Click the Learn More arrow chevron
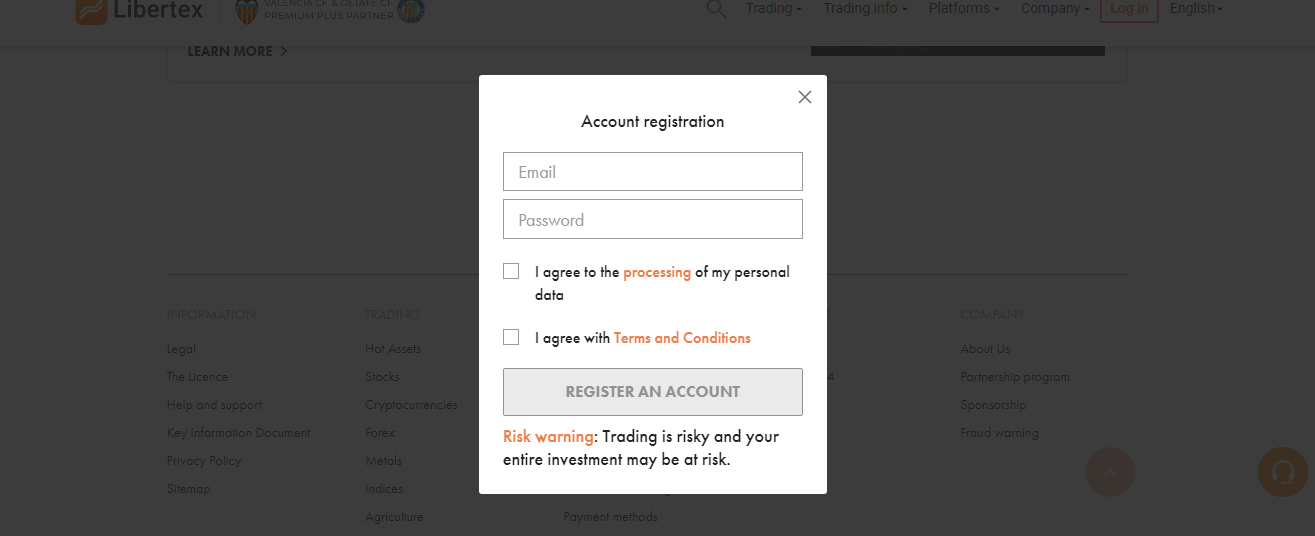The height and width of the screenshot is (536, 1315). point(284,51)
